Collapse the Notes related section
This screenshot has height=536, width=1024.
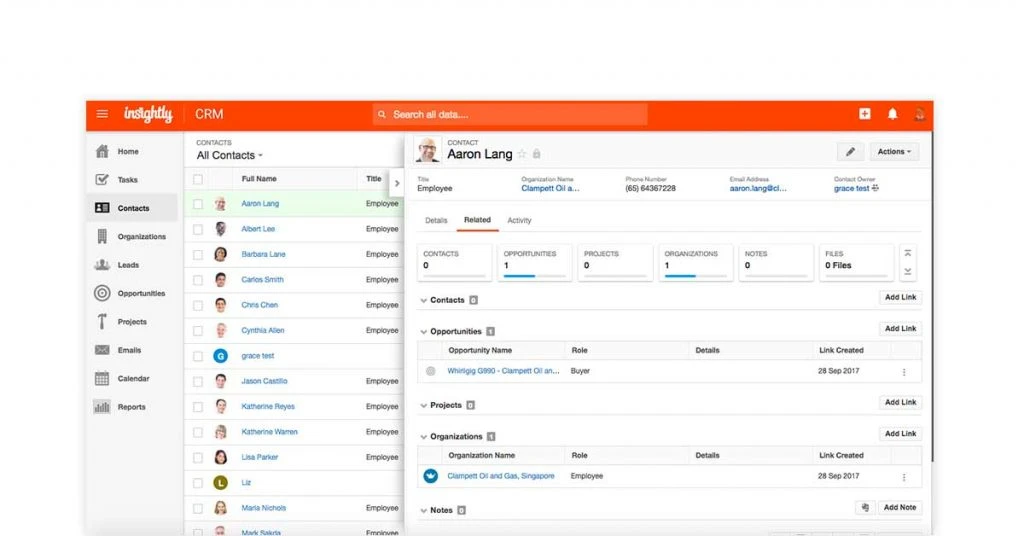click(x=424, y=511)
